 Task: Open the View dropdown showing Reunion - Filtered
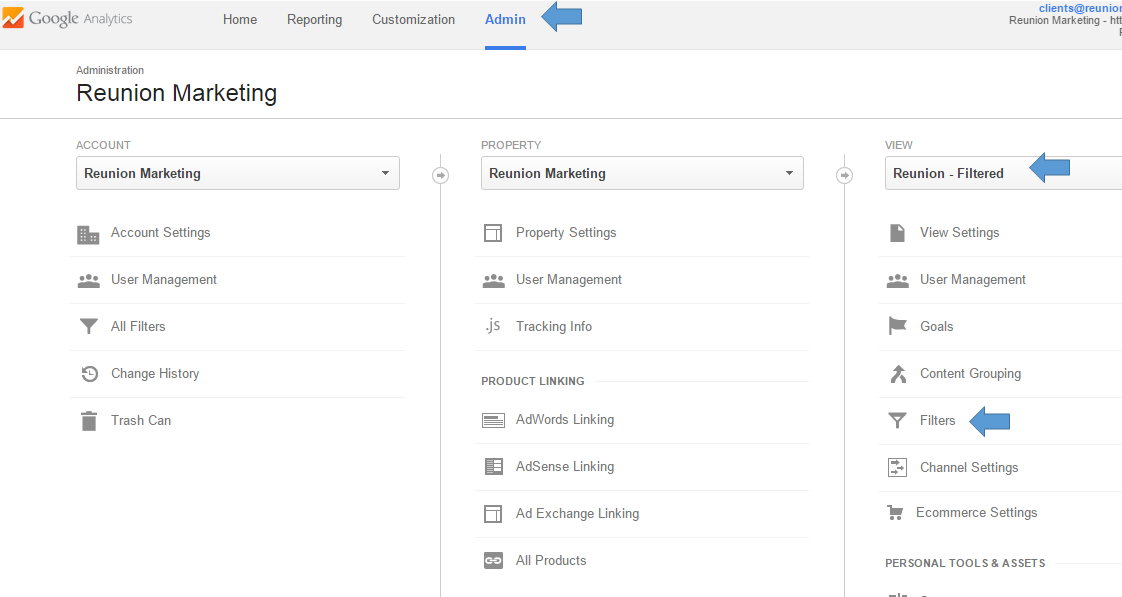(x=1003, y=173)
